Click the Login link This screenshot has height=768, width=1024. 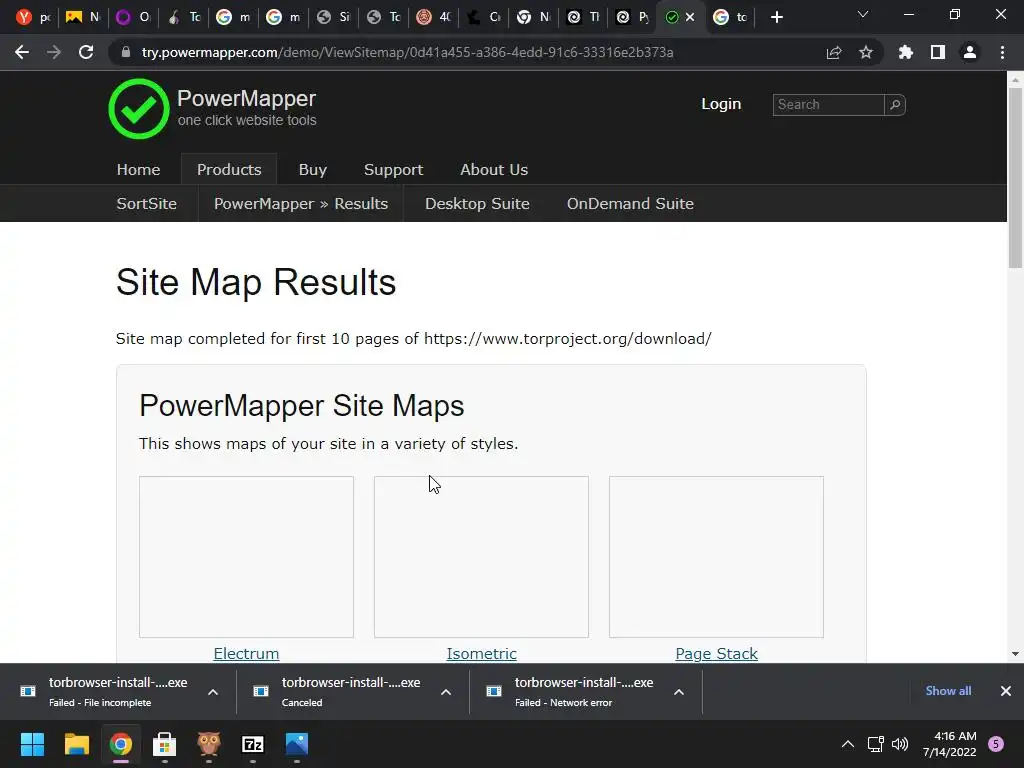[x=721, y=104]
